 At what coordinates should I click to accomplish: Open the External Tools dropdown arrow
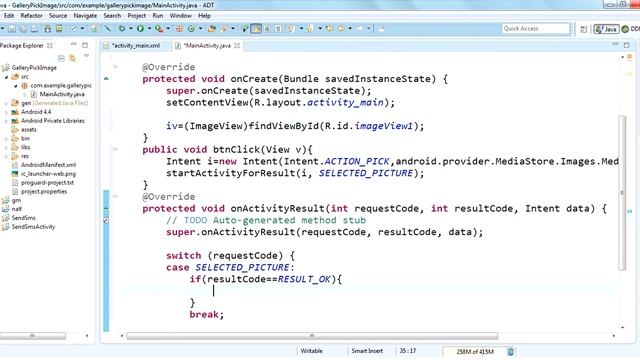tap(168, 29)
